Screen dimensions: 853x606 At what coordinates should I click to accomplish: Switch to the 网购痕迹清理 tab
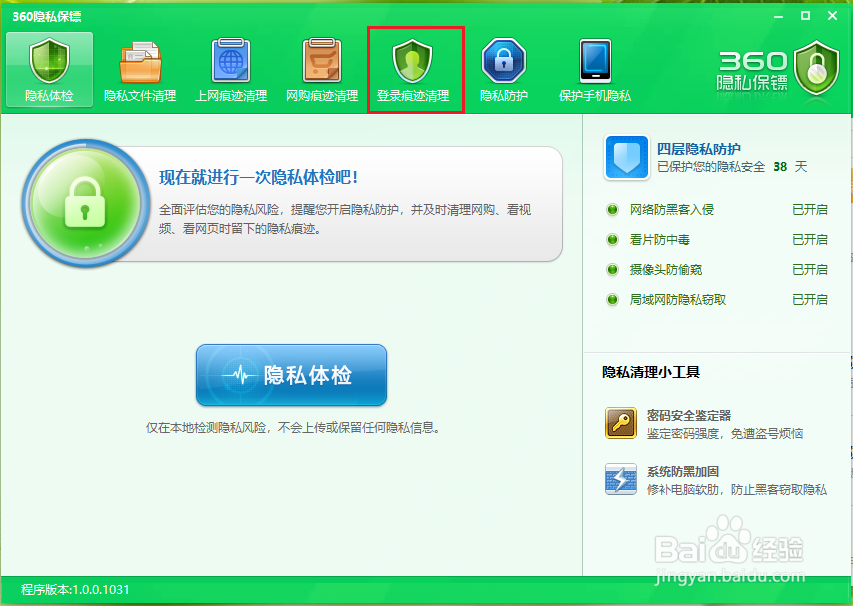(322, 70)
